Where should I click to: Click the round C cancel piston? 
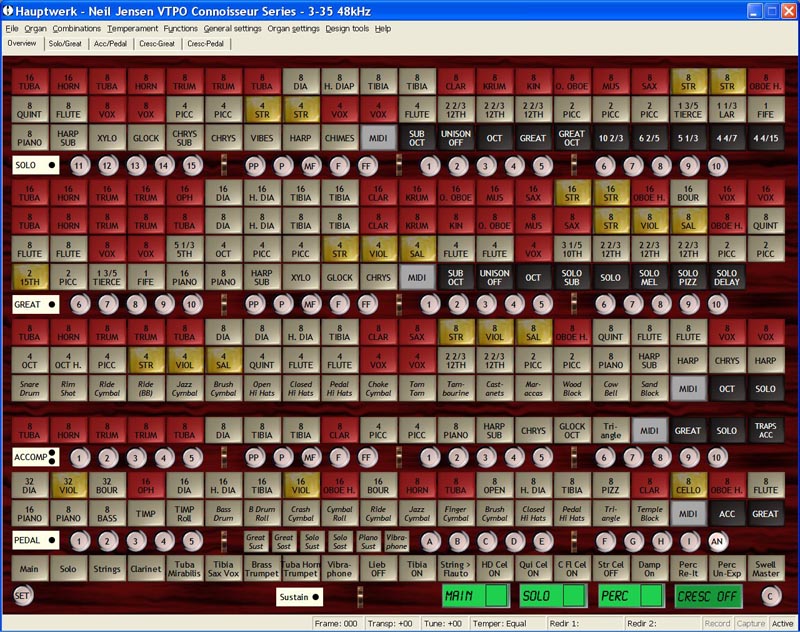[x=770, y=596]
